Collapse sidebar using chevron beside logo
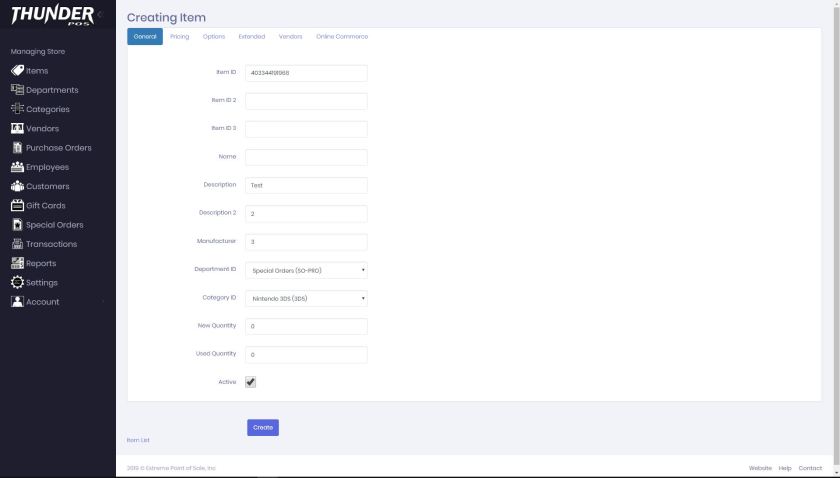The width and height of the screenshot is (840, 478). pos(100,14)
